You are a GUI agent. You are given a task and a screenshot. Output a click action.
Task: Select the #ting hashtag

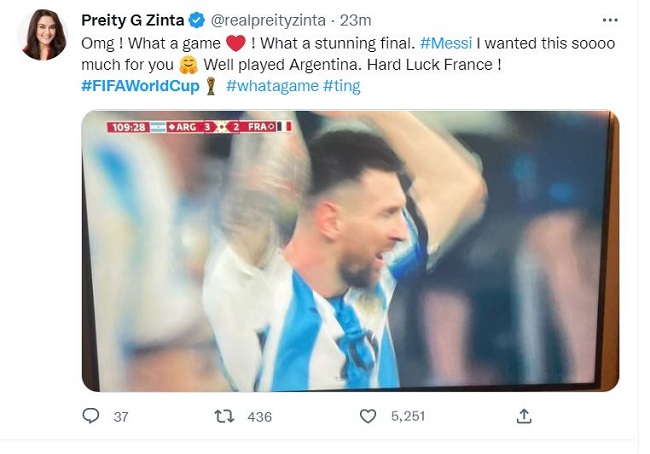[342, 86]
